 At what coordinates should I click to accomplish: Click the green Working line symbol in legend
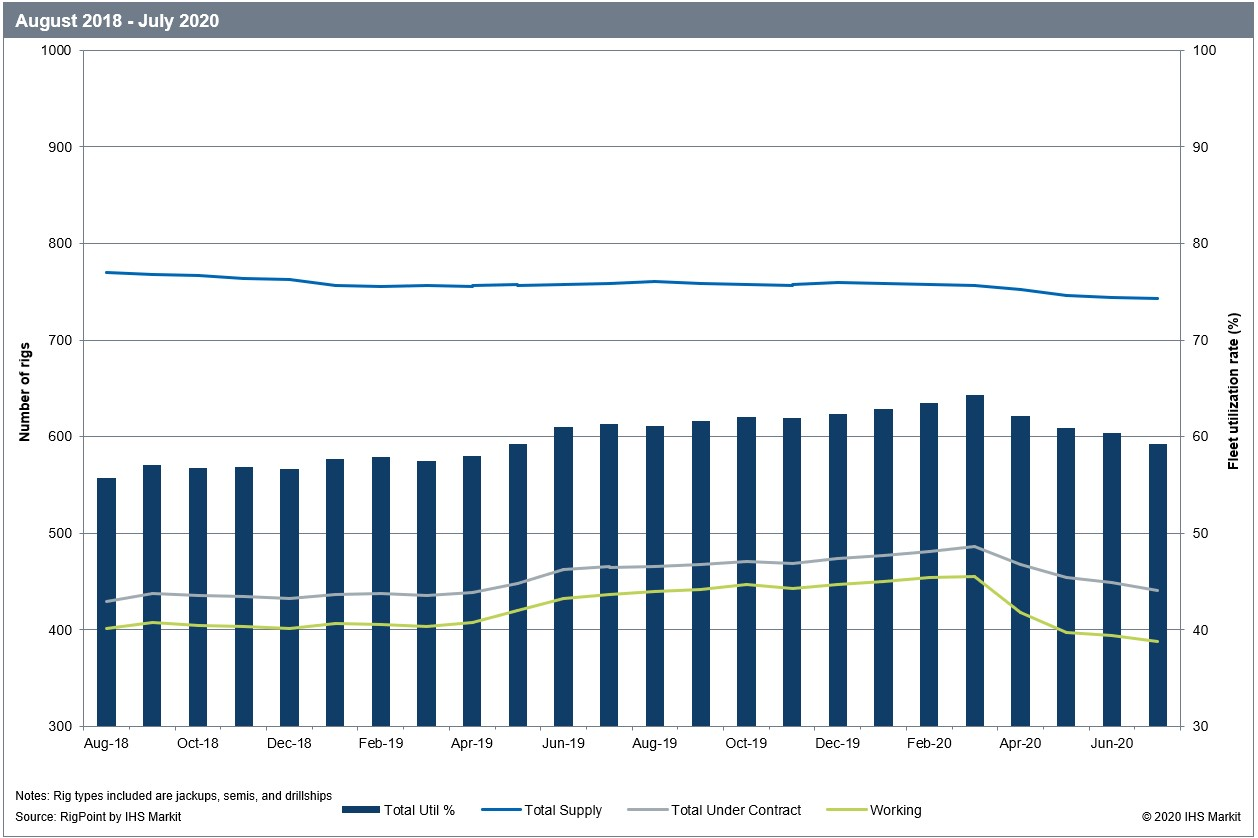tap(846, 810)
